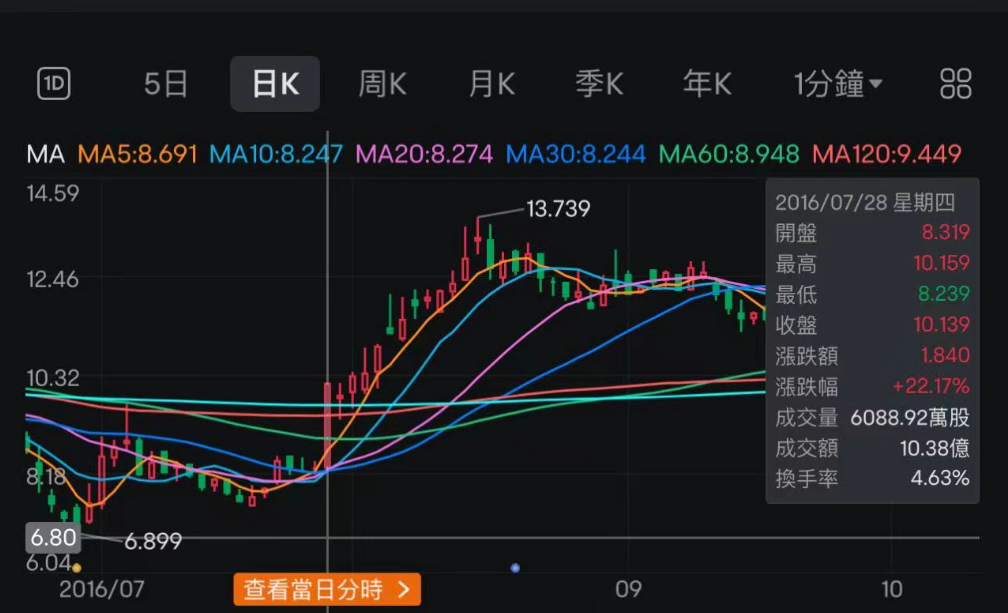
Task: Click the 14.59 price axis label
Action: [x=53, y=193]
